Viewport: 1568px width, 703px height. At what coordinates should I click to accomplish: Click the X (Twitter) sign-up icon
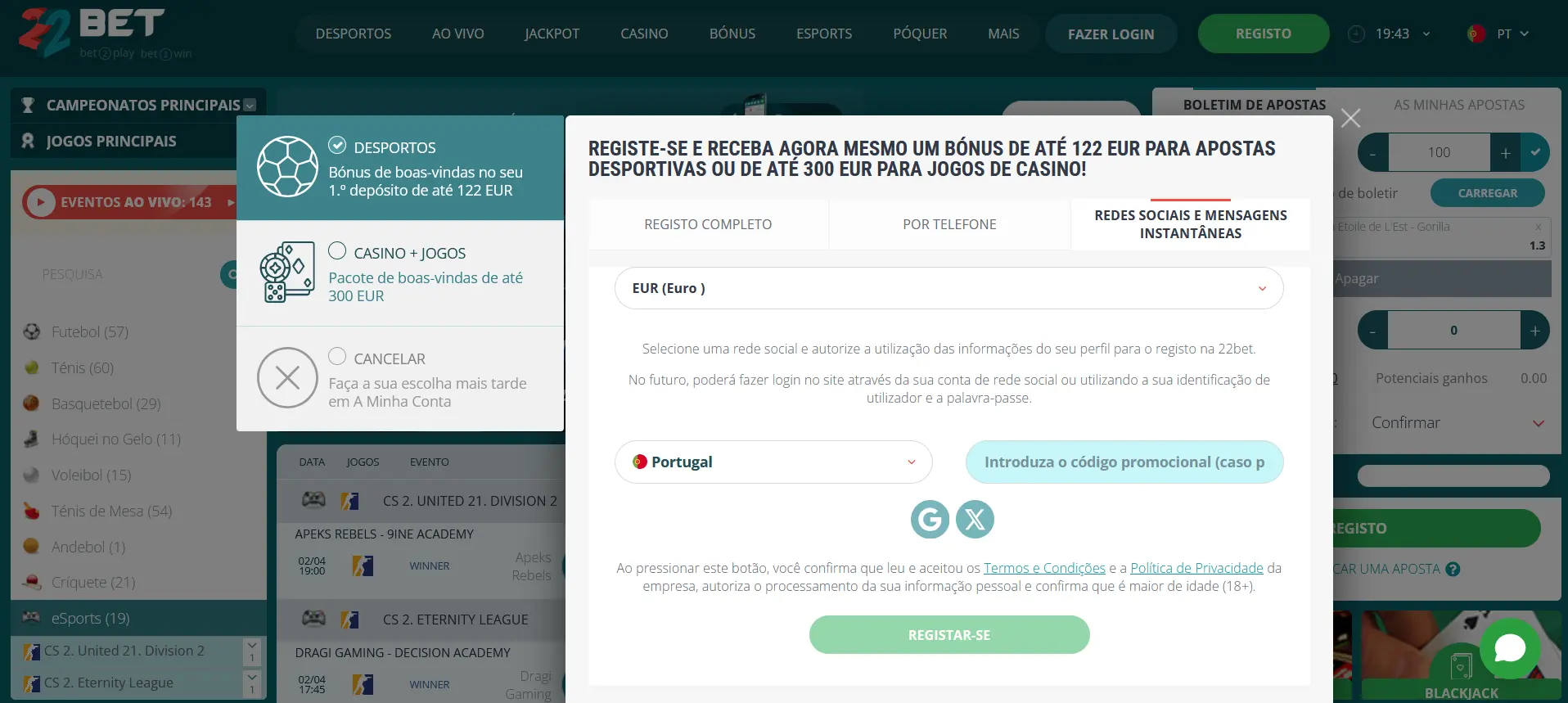[975, 519]
